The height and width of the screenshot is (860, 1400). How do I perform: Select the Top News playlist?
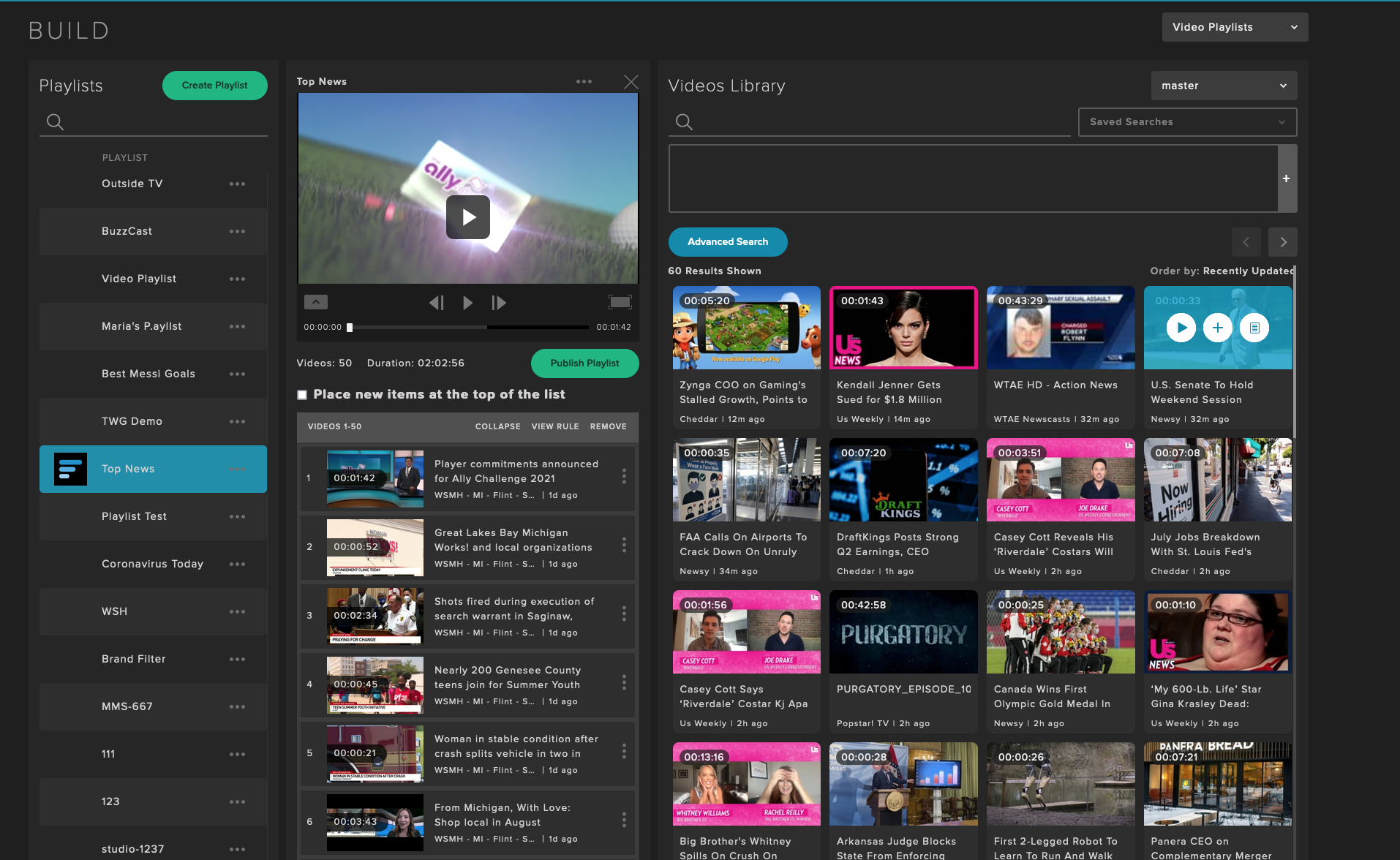coord(153,469)
